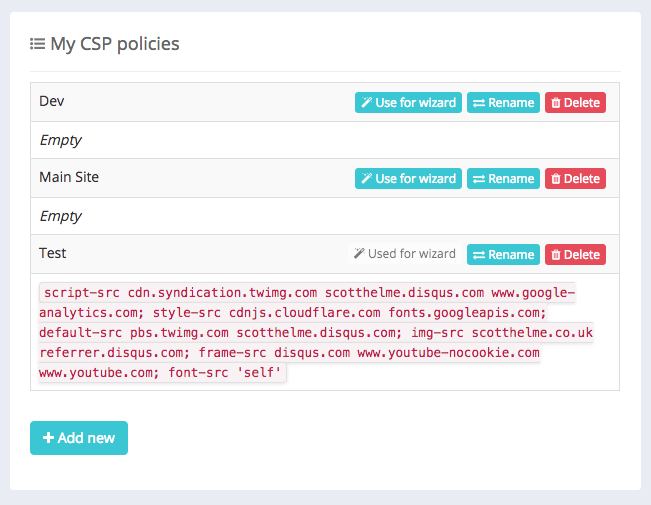Click the trash icon in Test's Delete button

click(556, 255)
